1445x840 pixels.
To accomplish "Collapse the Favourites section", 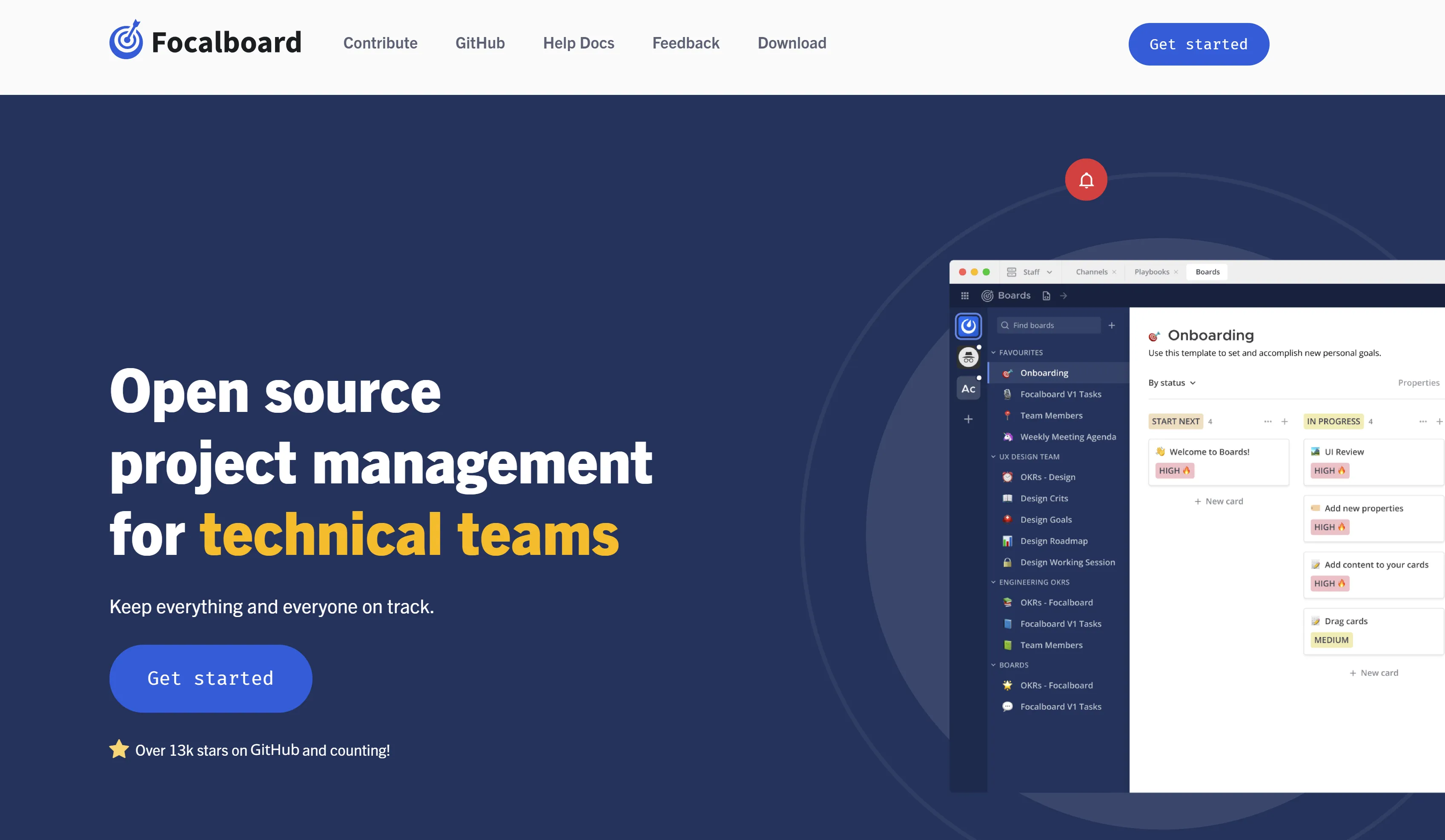I will click(x=993, y=352).
